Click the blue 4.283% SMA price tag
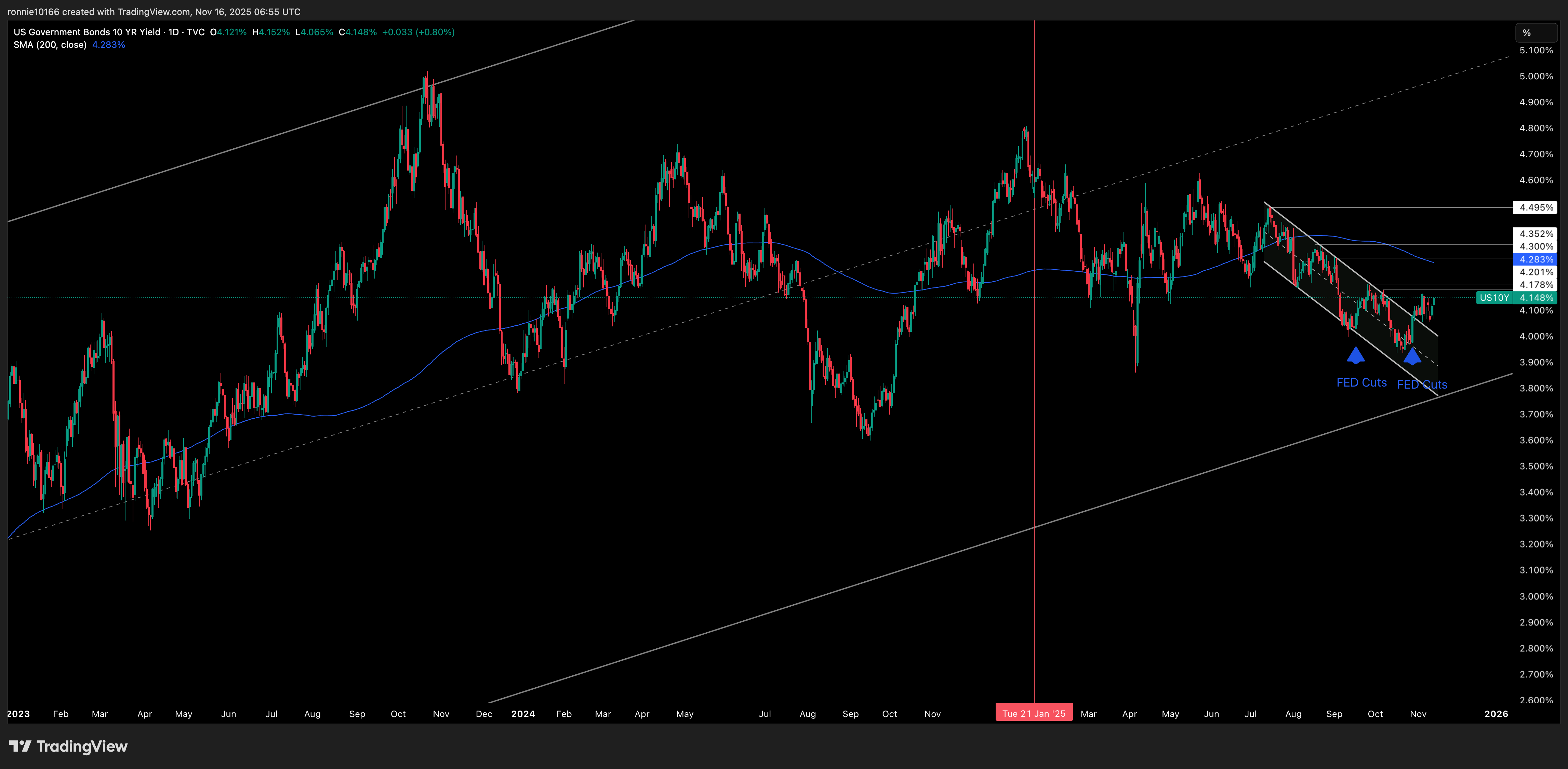The image size is (1568, 769). click(1536, 259)
